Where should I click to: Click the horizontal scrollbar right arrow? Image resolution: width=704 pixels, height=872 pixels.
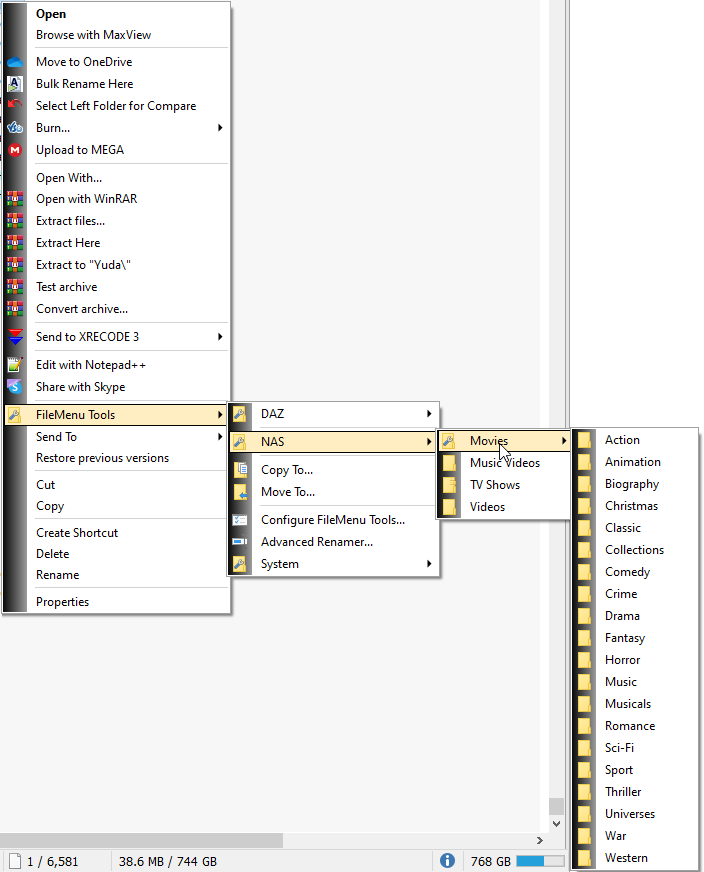coord(539,840)
